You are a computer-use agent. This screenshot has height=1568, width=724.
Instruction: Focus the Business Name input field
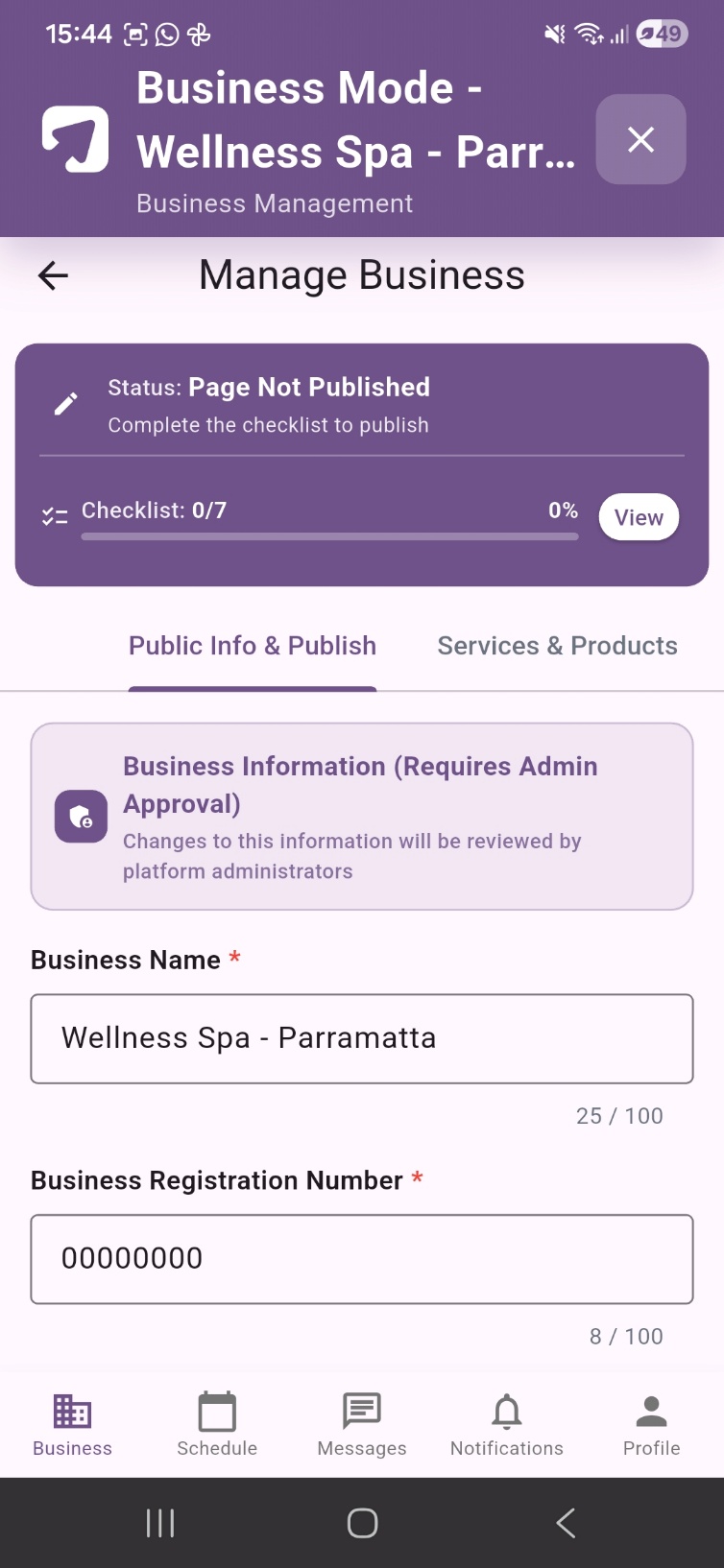[x=362, y=1038]
